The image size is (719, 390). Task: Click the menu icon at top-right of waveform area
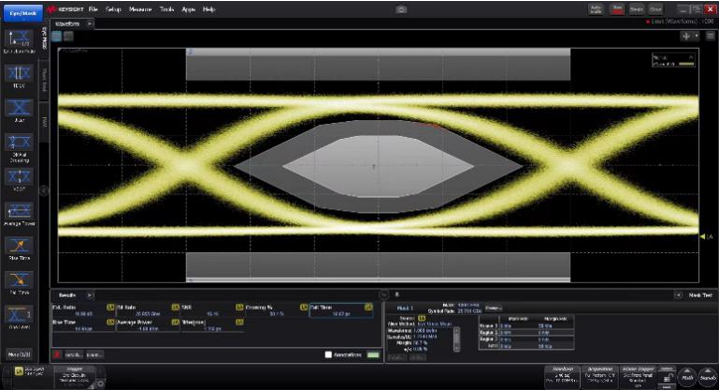tap(710, 36)
